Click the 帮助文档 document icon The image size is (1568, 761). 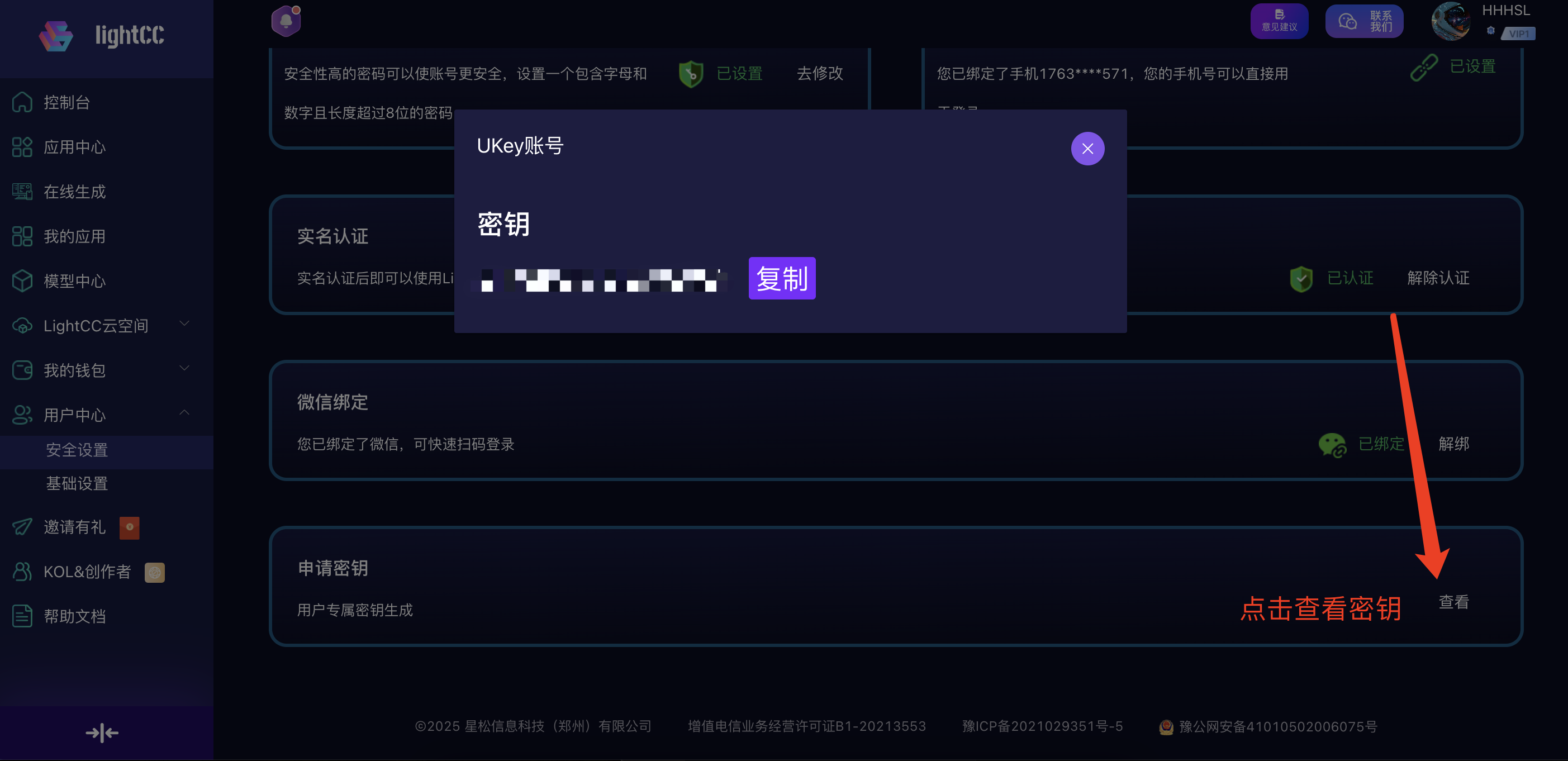pyautogui.click(x=22, y=617)
